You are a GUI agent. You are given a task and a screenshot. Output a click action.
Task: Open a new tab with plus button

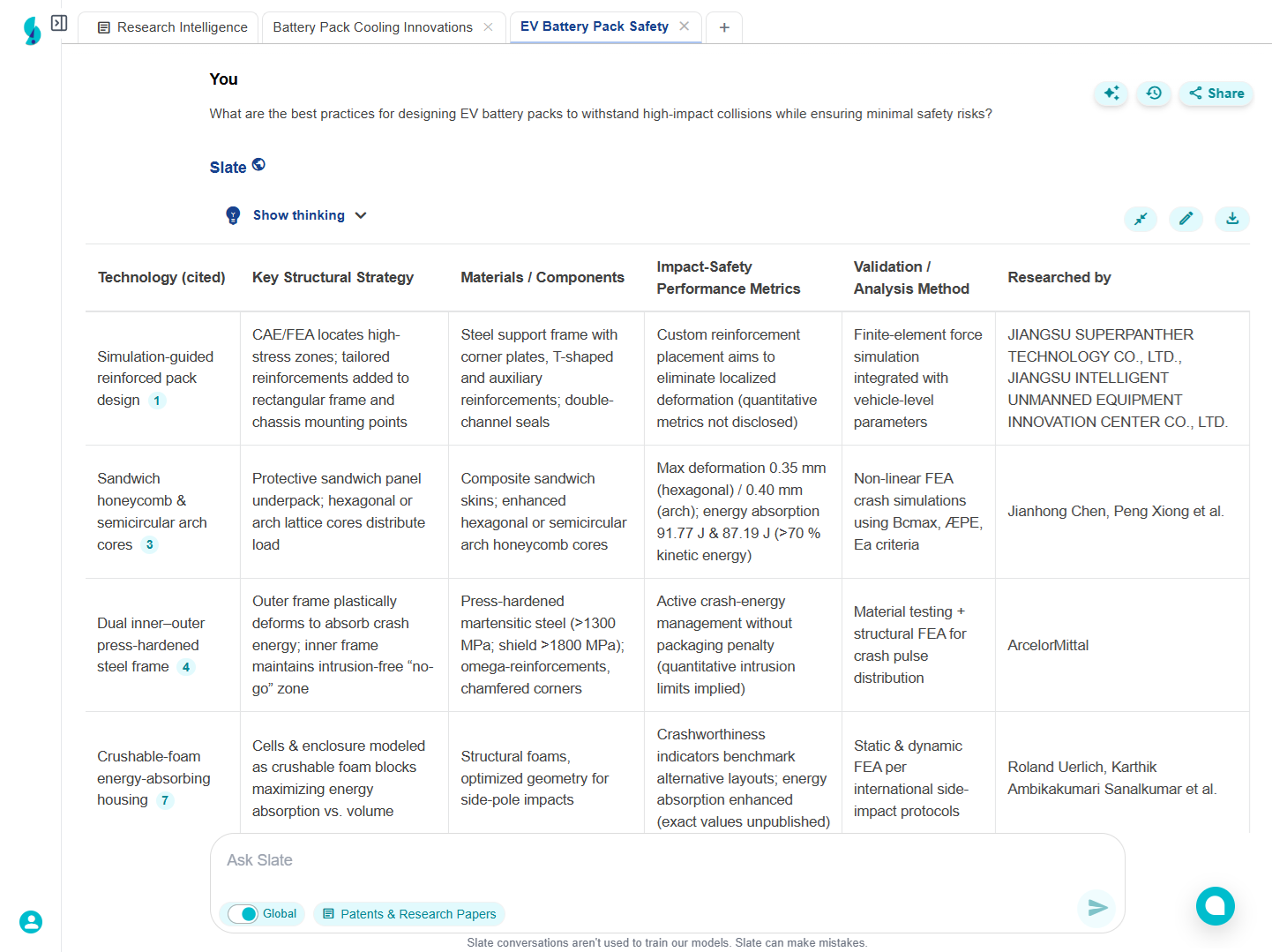(x=724, y=27)
